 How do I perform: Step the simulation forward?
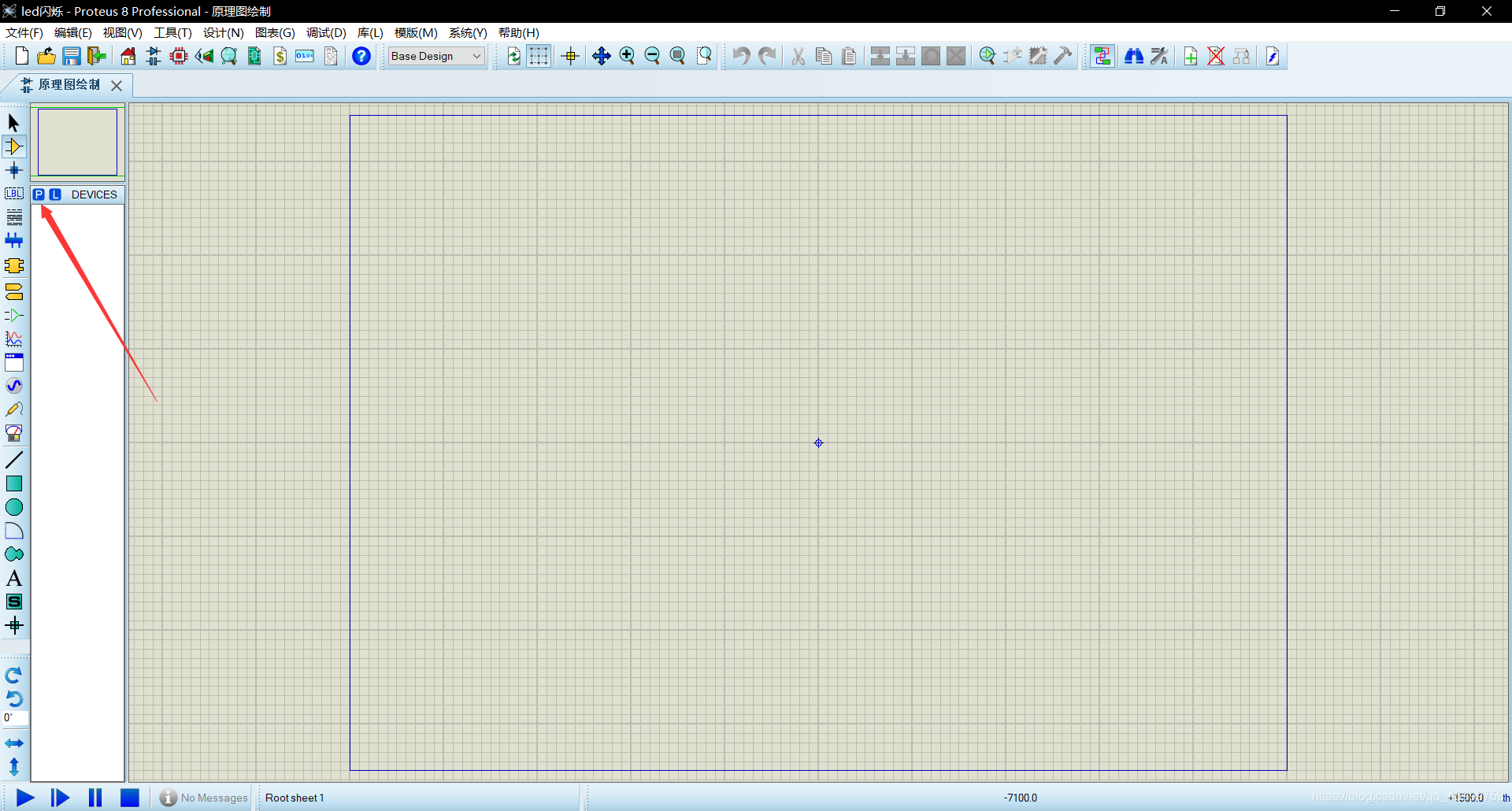pos(60,798)
